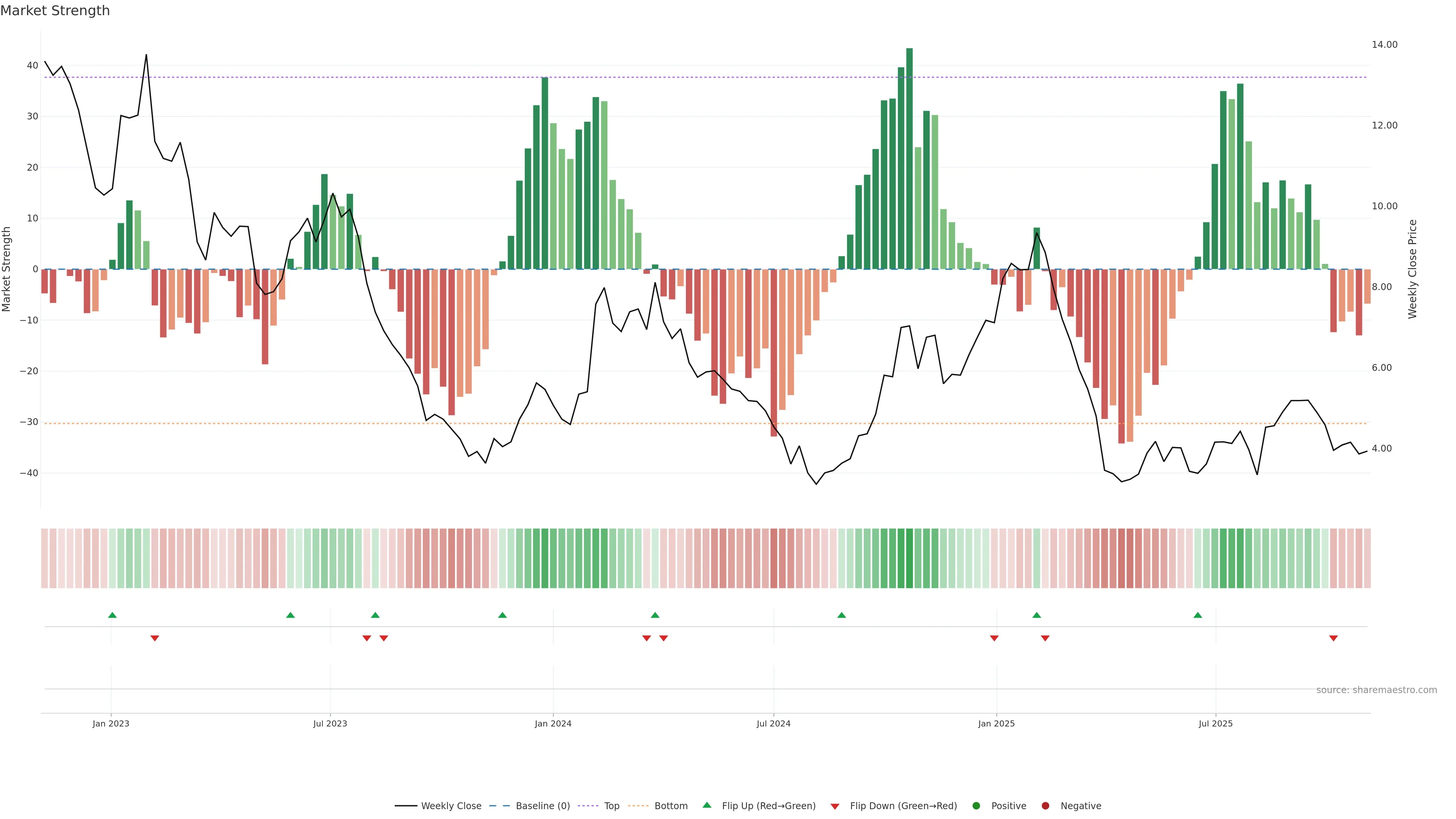This screenshot has width=1456, height=819.
Task: Click the Flip Up green triangle legend icon
Action: pyautogui.click(x=706, y=805)
